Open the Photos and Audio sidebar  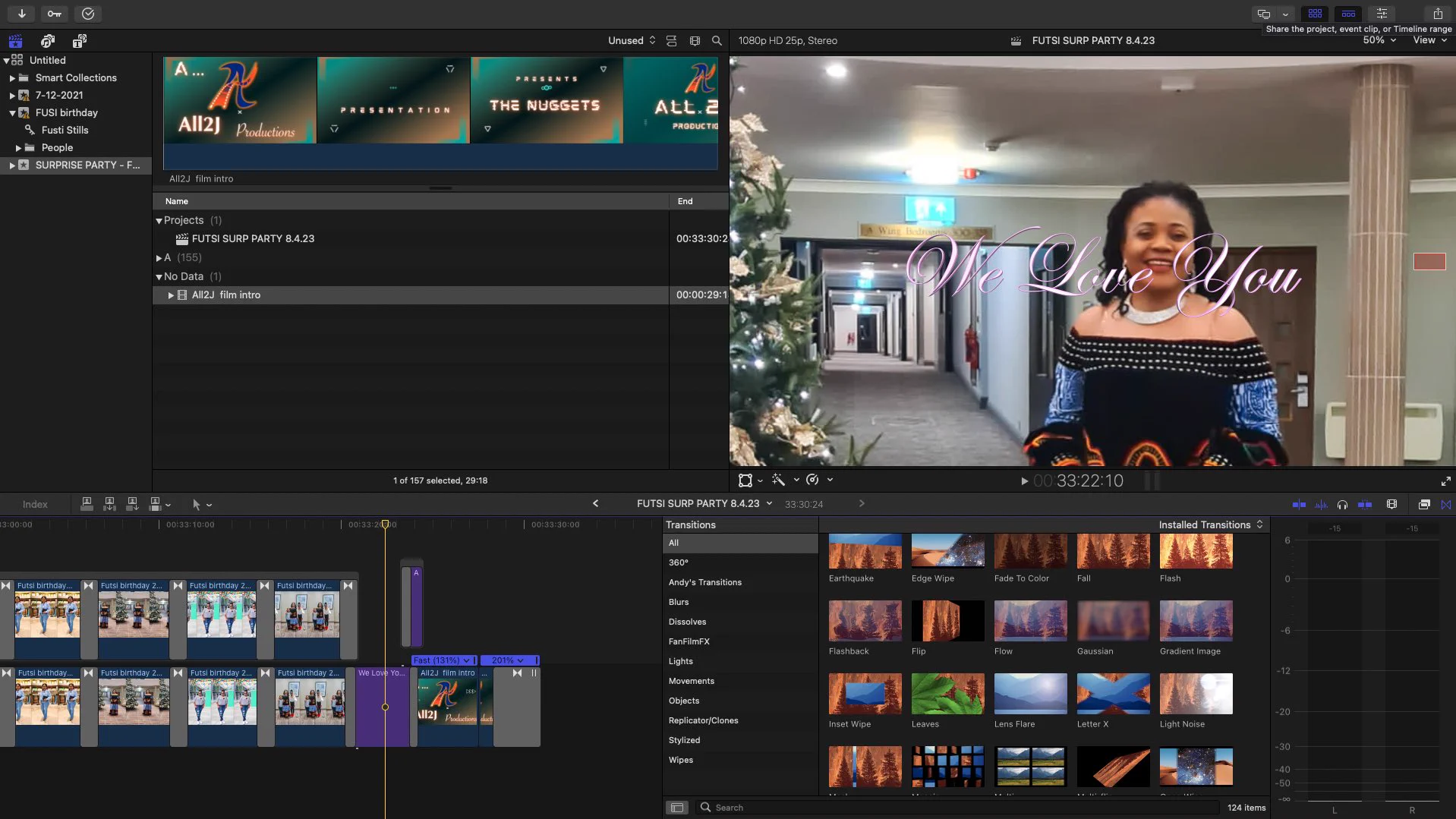[x=48, y=41]
